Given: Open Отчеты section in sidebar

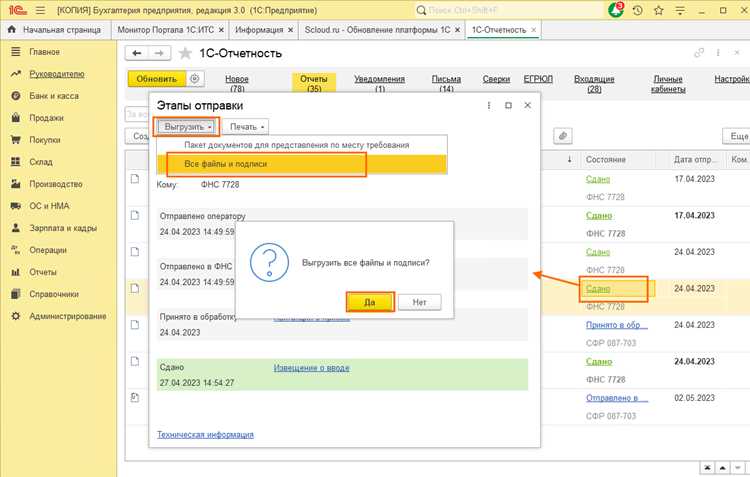Looking at the screenshot, I should 43,272.
